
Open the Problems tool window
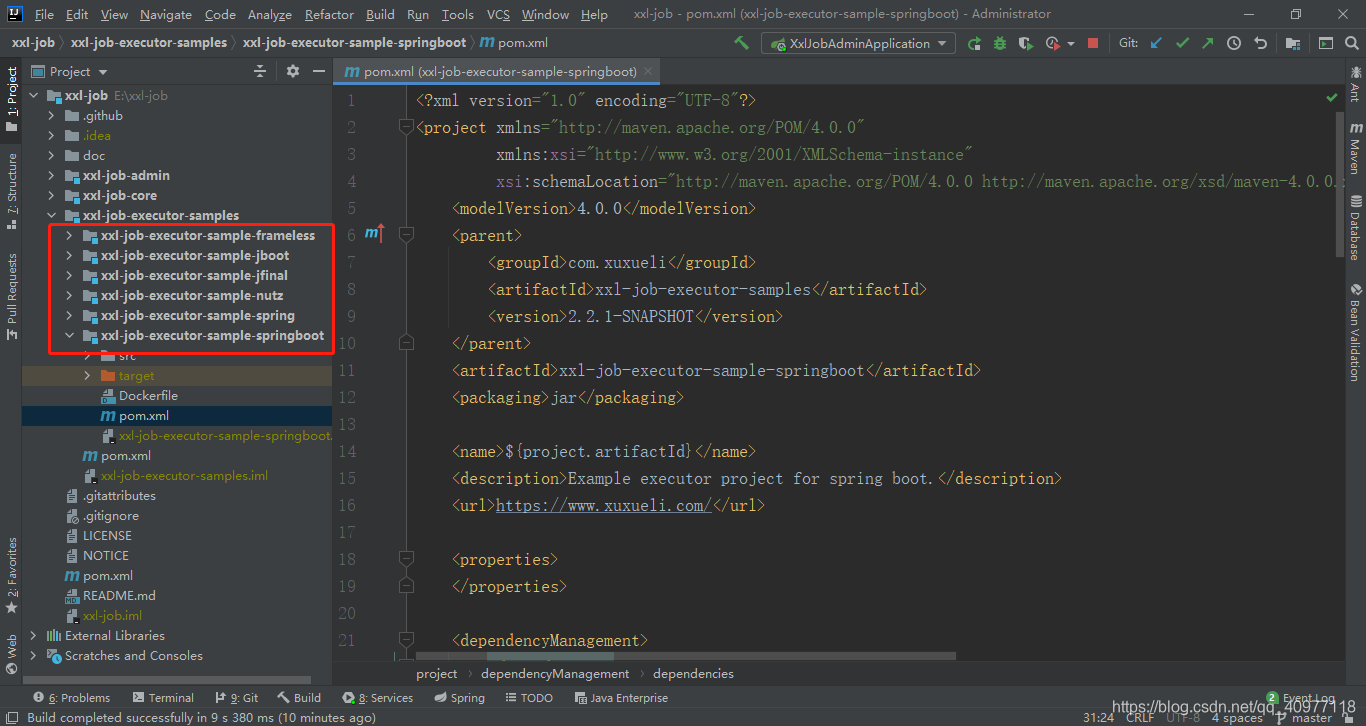point(72,698)
